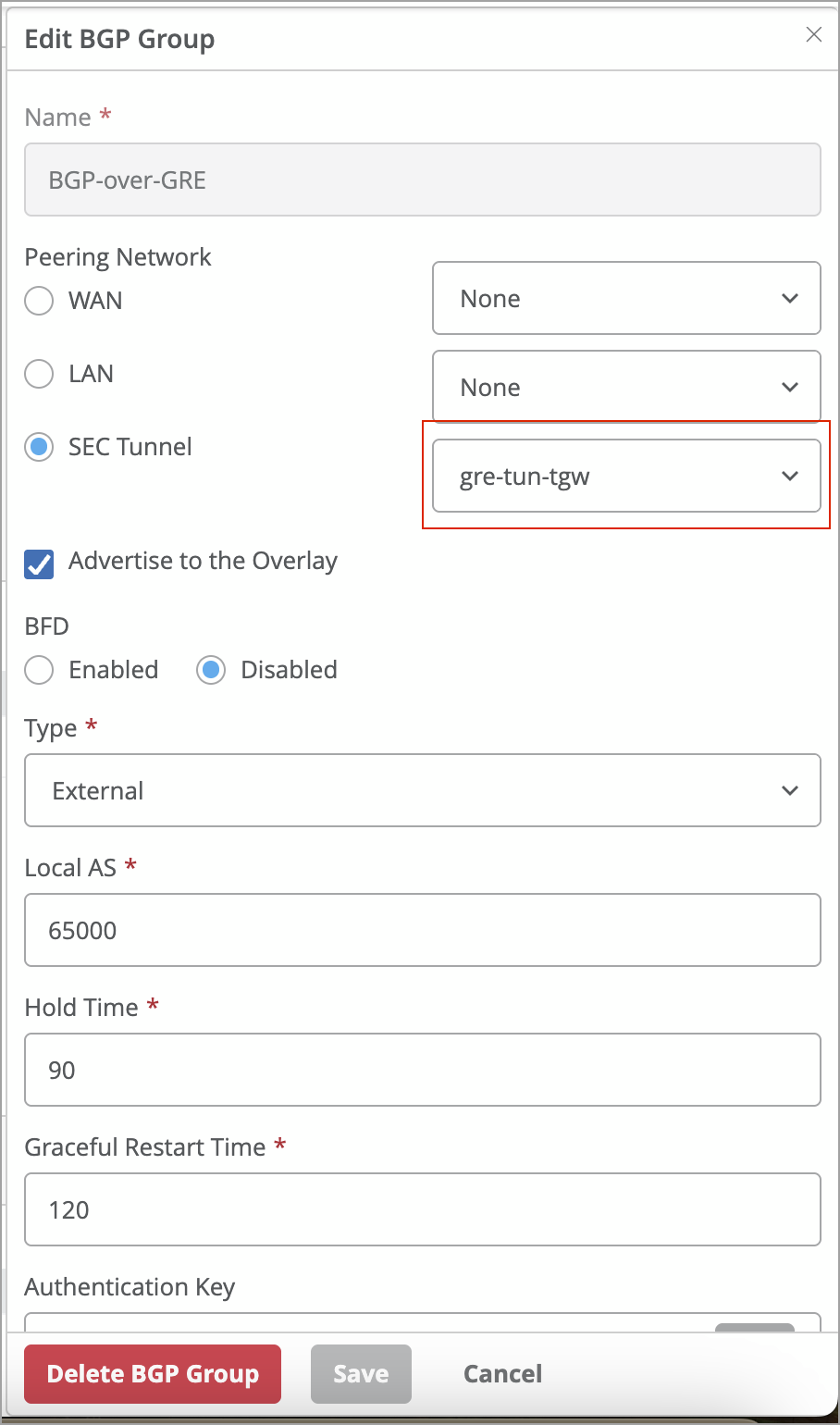
Task: Click the Name field BGP-over-GRE
Action: pyautogui.click(x=422, y=180)
